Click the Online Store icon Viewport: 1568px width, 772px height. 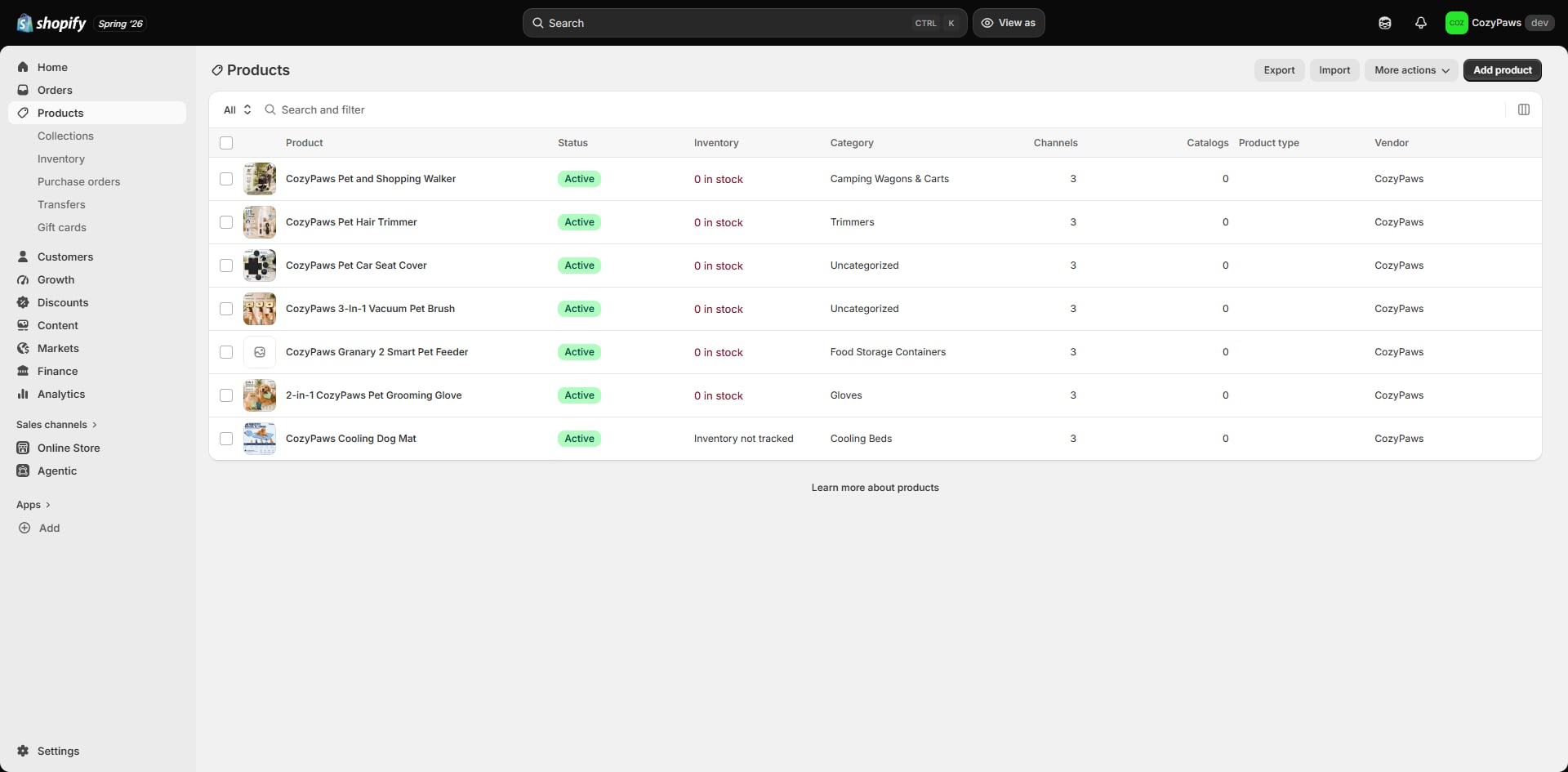(x=23, y=448)
